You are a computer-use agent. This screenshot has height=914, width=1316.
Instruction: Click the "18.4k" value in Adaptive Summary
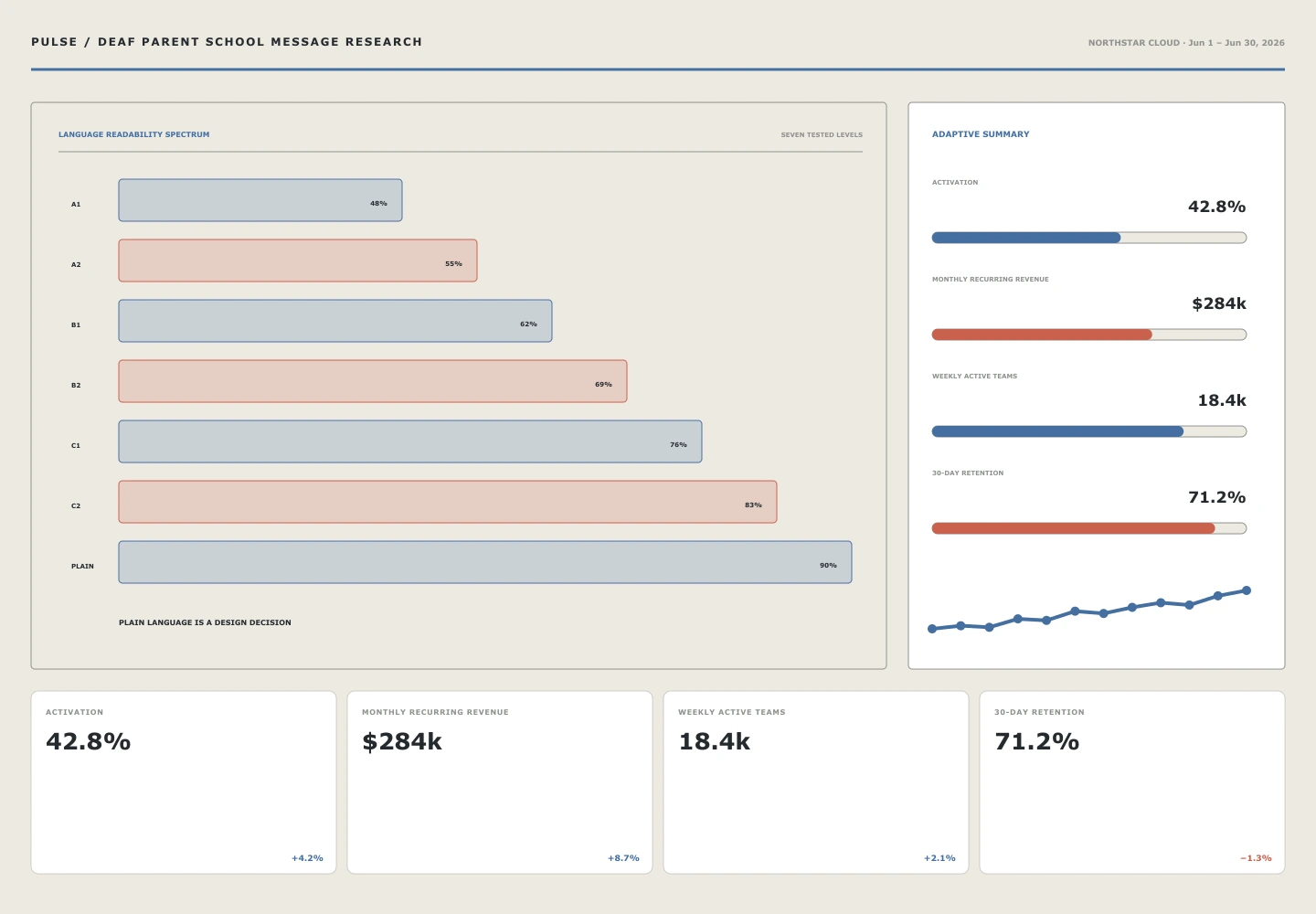[x=1222, y=400]
